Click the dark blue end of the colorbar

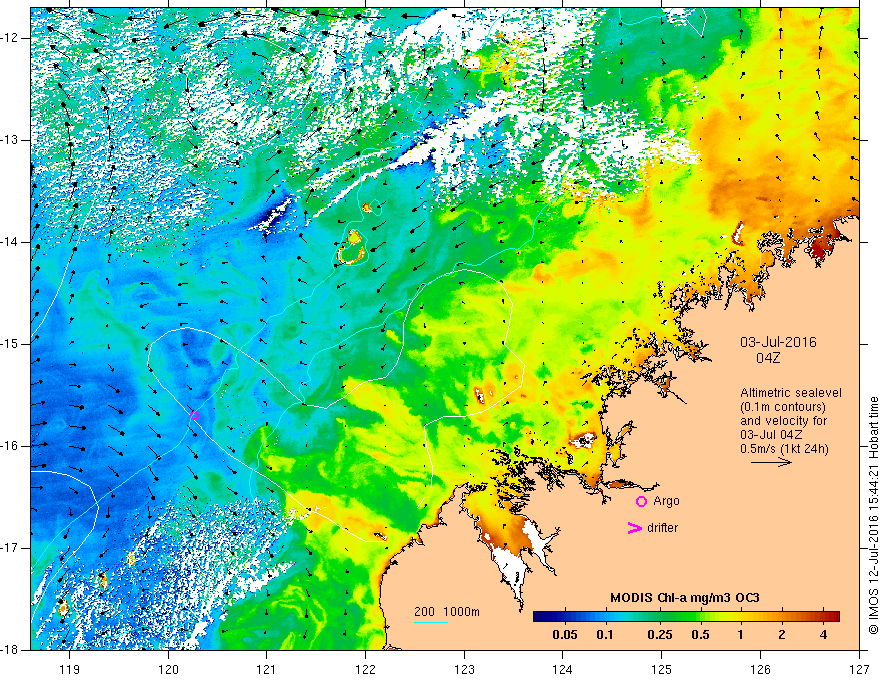(x=542, y=617)
